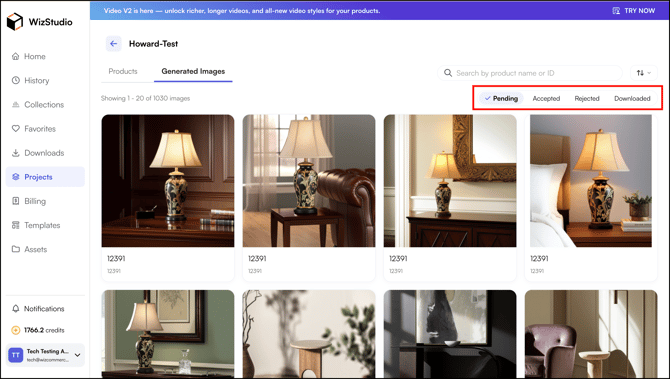Click the History clock icon
This screenshot has width=670, height=379.
point(16,80)
